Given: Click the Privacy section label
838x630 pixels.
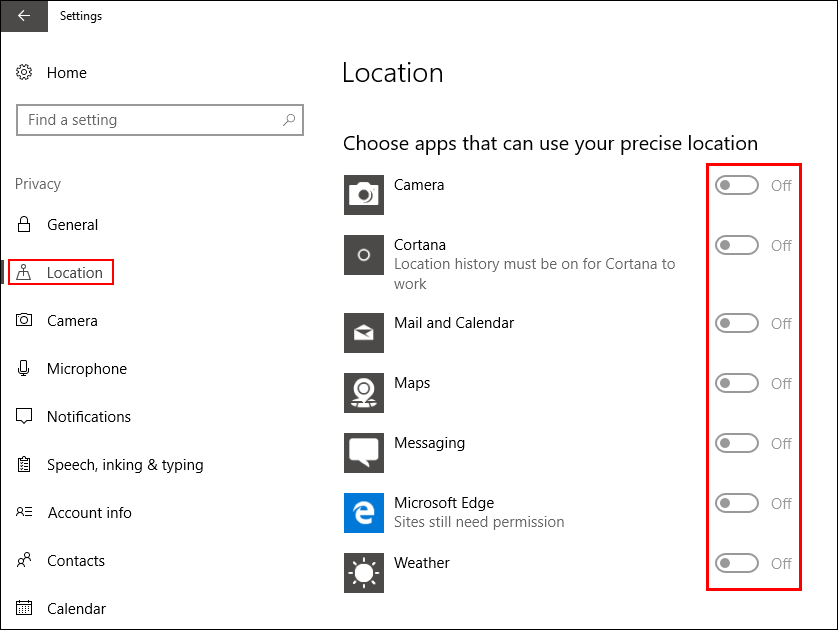Looking at the screenshot, I should 38,184.
